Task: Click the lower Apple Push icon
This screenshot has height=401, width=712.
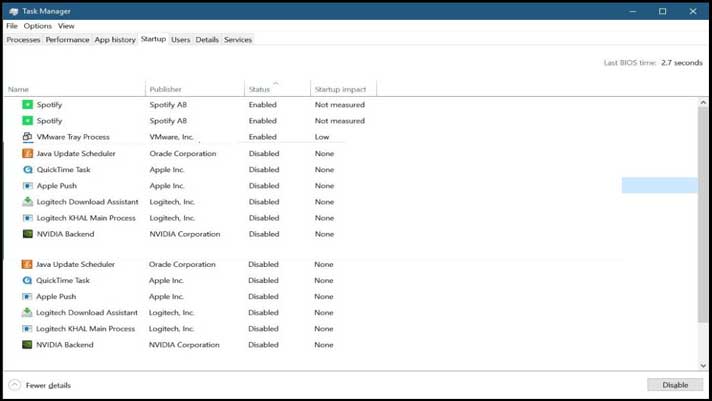Action: pyautogui.click(x=27, y=297)
